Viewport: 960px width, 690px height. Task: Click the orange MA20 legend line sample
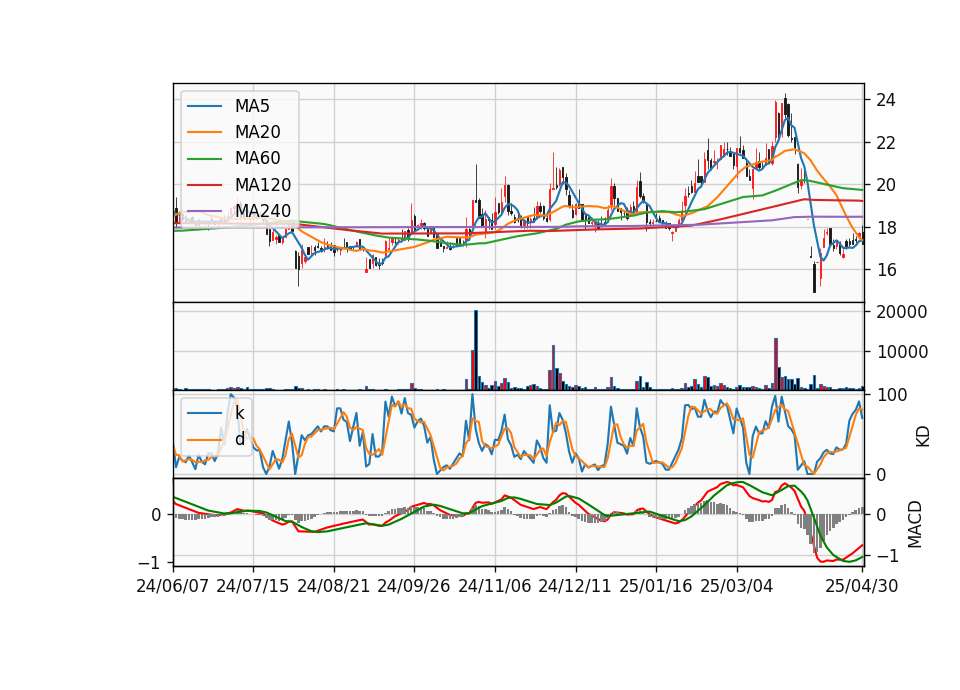(204, 132)
